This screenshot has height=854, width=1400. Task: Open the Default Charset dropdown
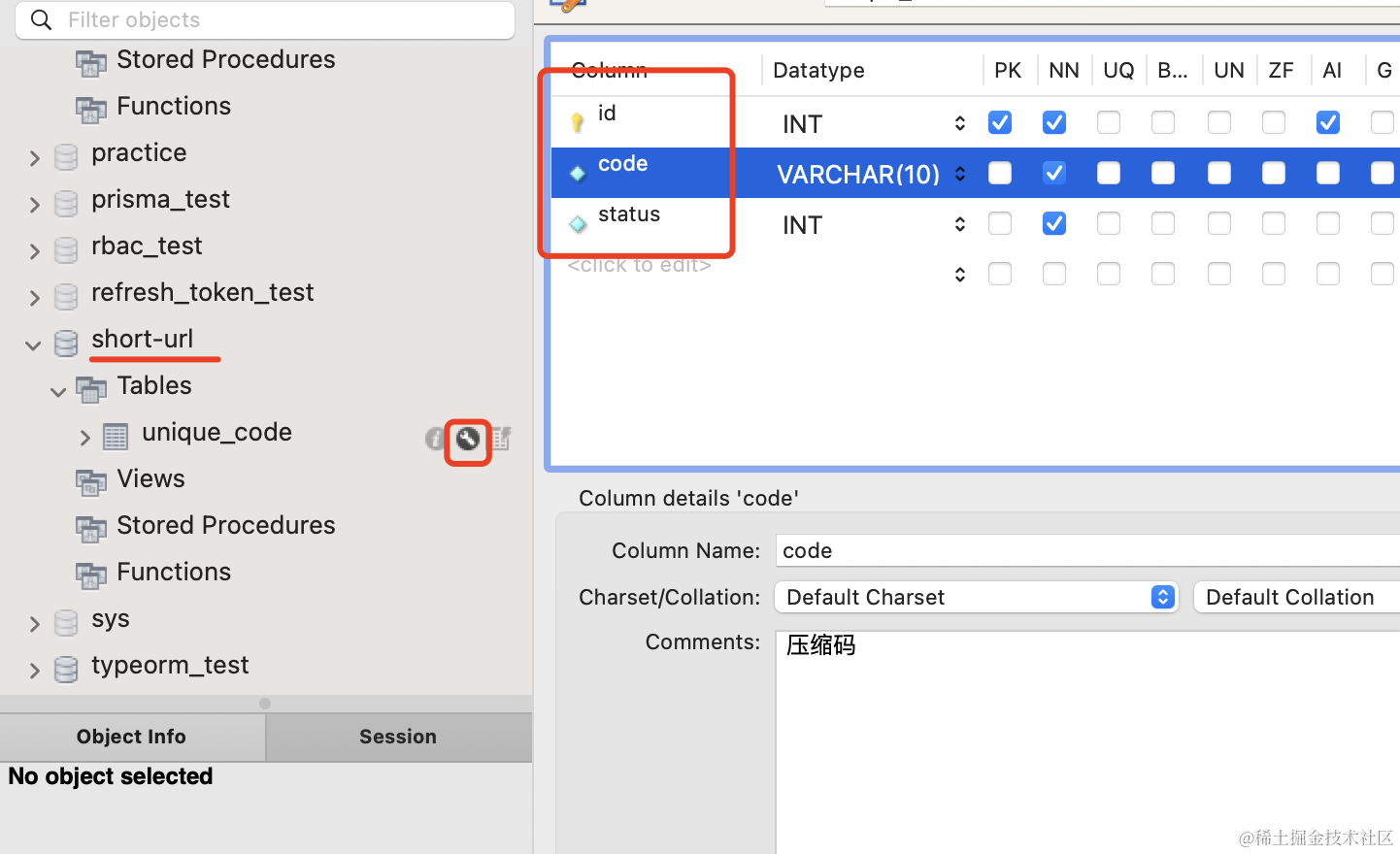(976, 597)
